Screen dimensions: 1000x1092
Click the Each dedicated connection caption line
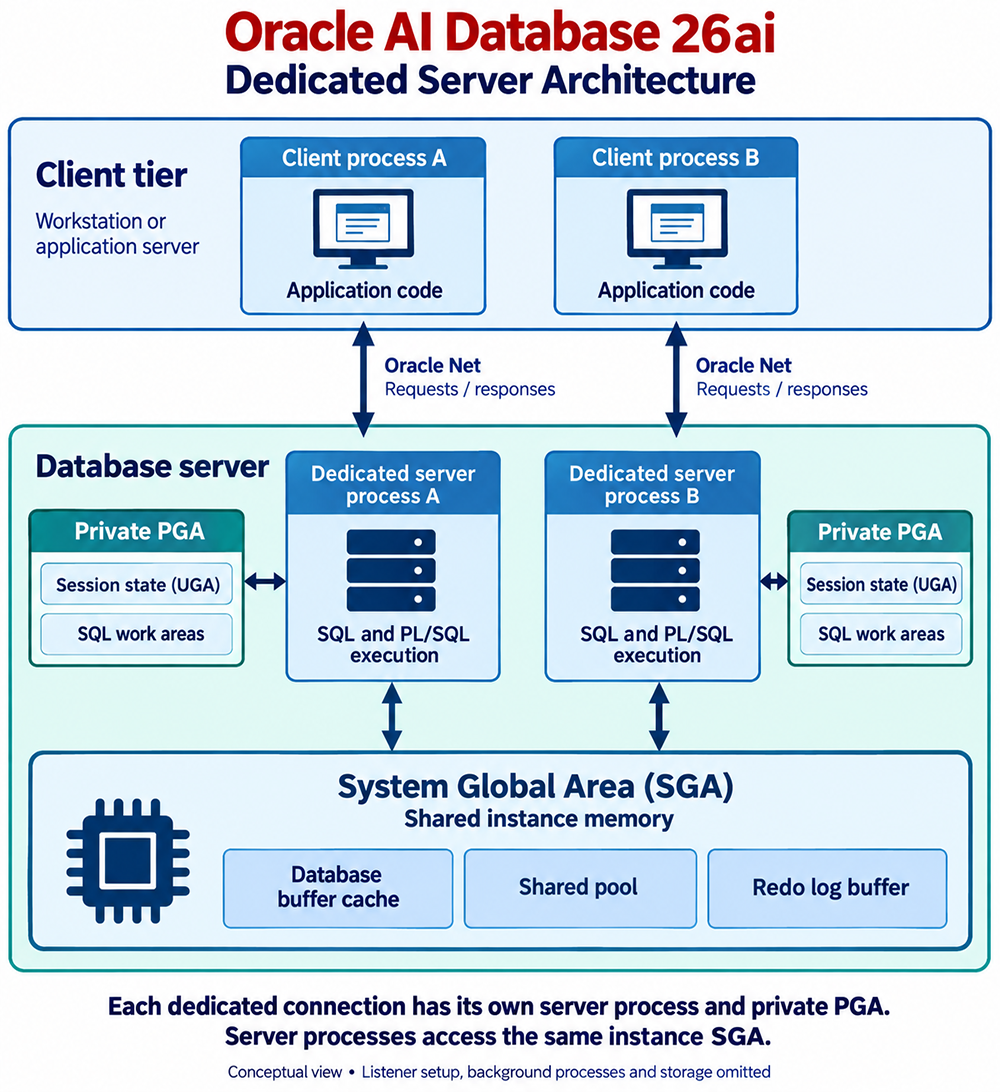tap(499, 1007)
